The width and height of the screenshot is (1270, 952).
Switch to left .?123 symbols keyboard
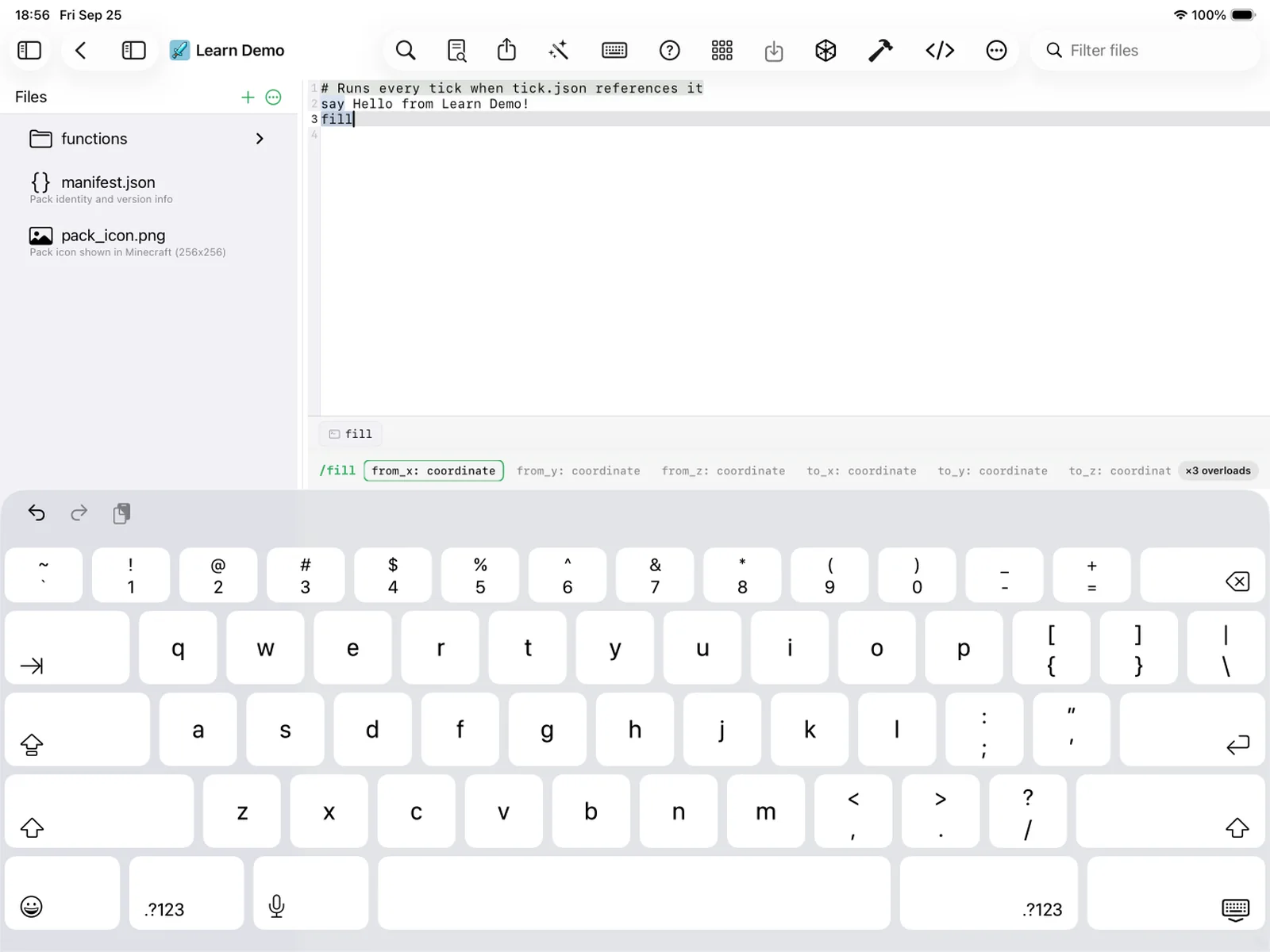pyautogui.click(x=187, y=892)
